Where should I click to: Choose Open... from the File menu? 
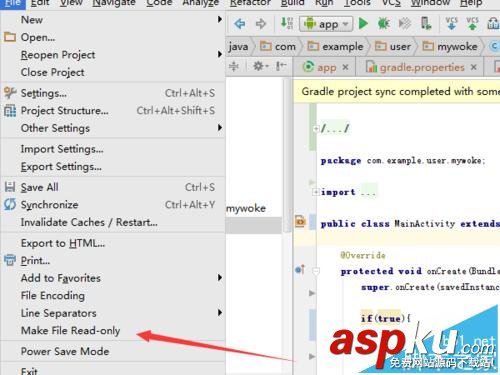click(113, 37)
